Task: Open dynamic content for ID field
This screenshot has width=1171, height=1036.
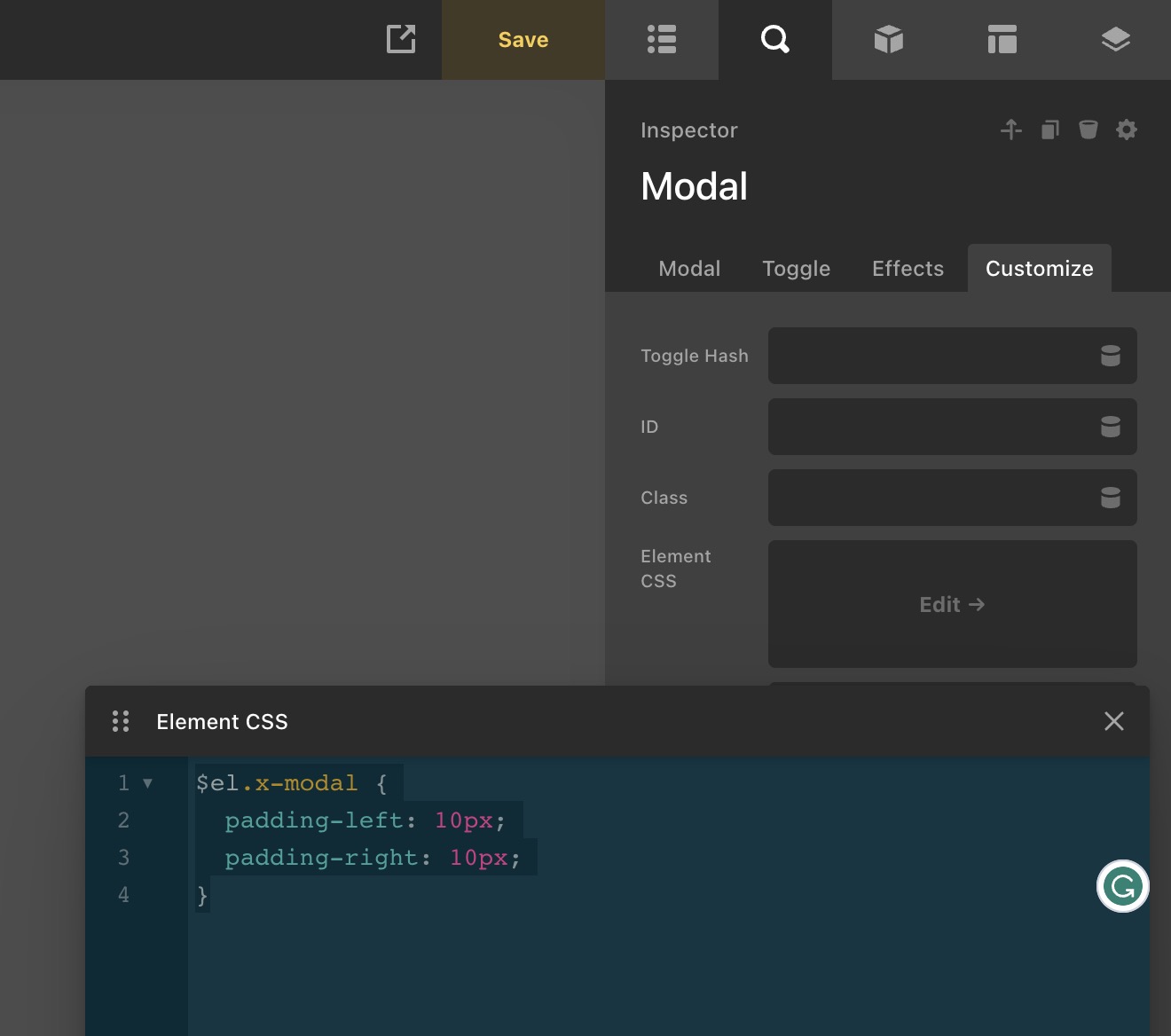Action: [1111, 427]
